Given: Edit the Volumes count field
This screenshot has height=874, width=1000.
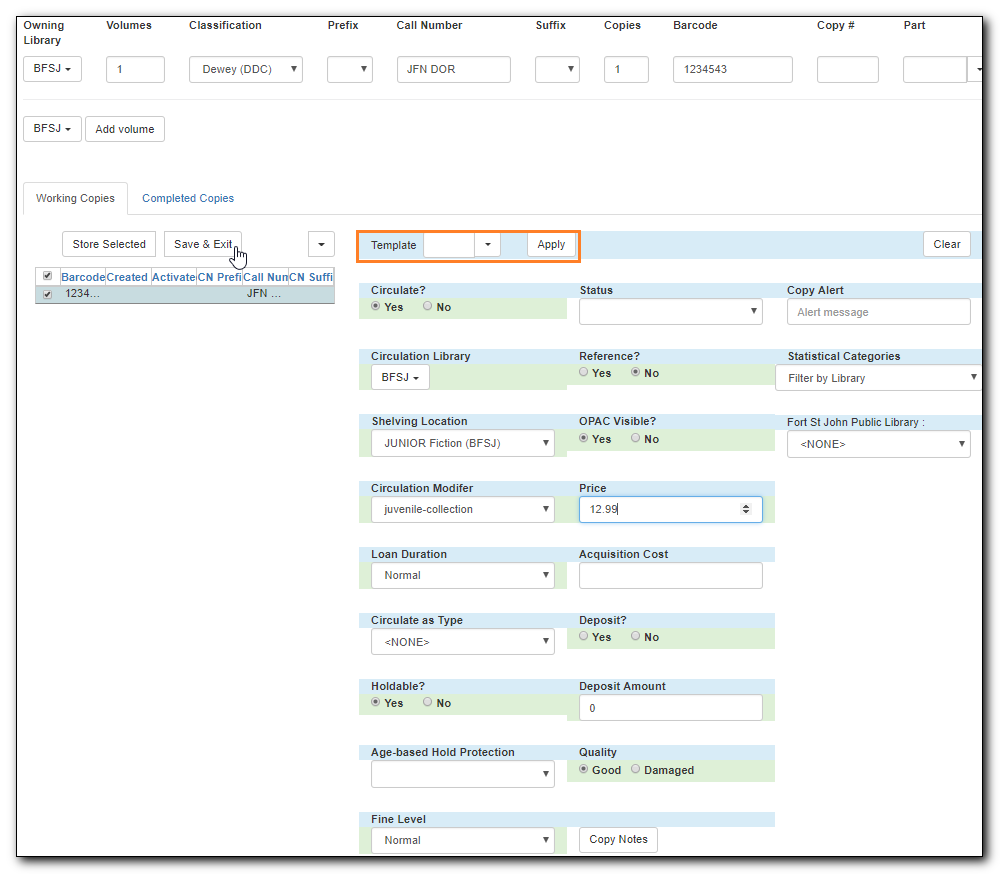Looking at the screenshot, I should (x=135, y=70).
